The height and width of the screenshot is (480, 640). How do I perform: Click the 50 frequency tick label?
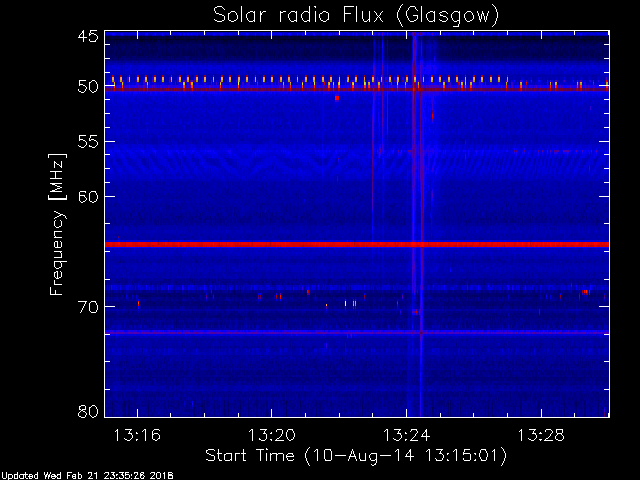88,87
